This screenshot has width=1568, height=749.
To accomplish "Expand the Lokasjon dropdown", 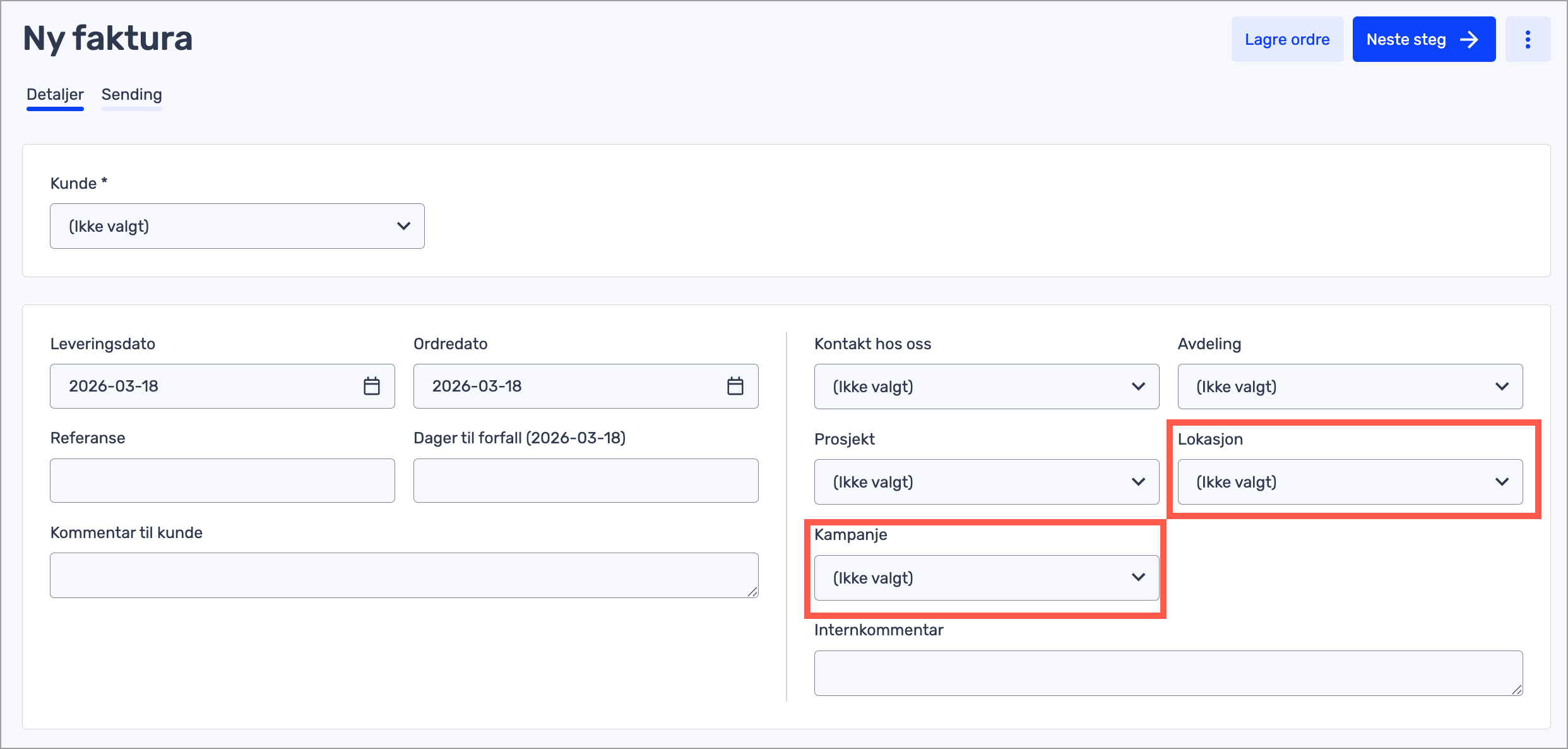I will (1350, 482).
